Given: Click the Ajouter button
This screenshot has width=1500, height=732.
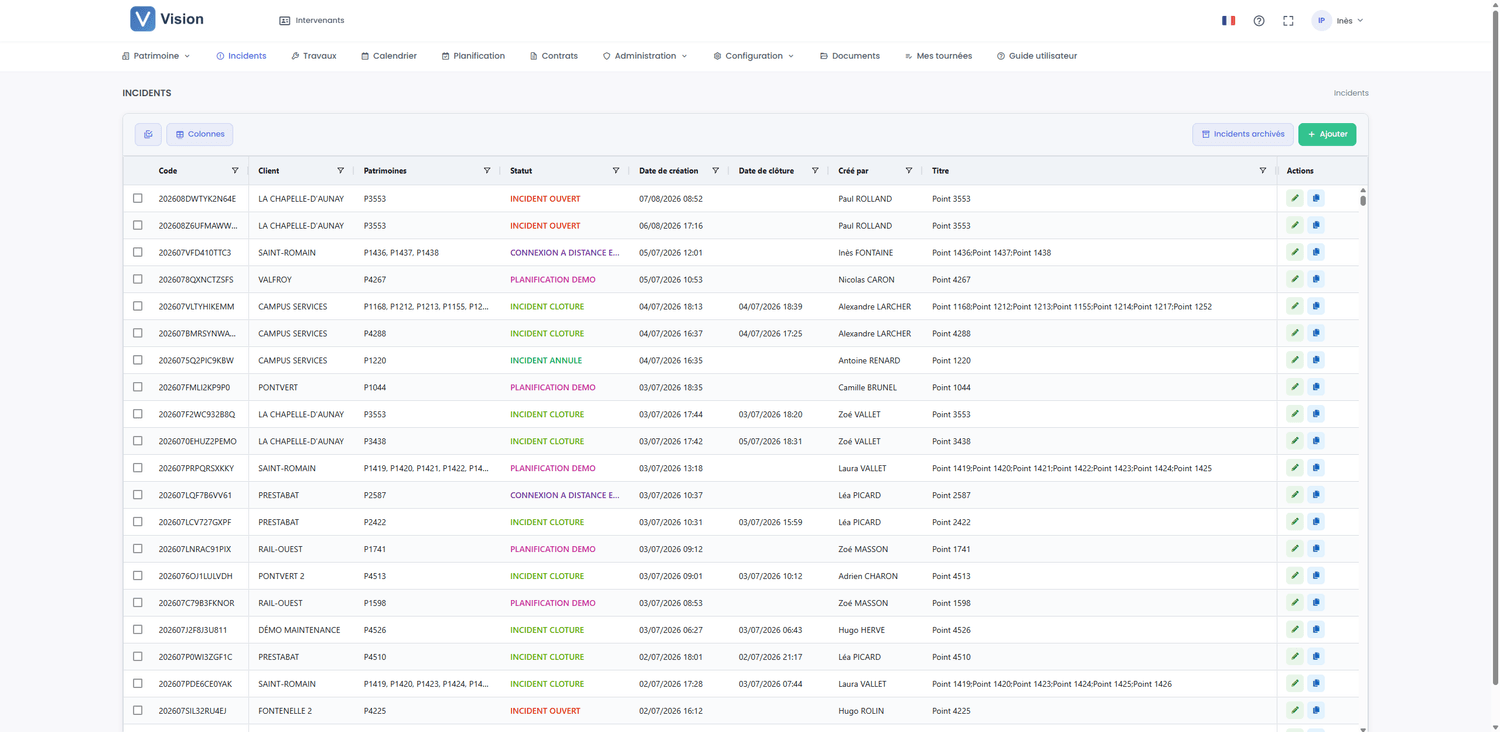Looking at the screenshot, I should tap(1327, 134).
